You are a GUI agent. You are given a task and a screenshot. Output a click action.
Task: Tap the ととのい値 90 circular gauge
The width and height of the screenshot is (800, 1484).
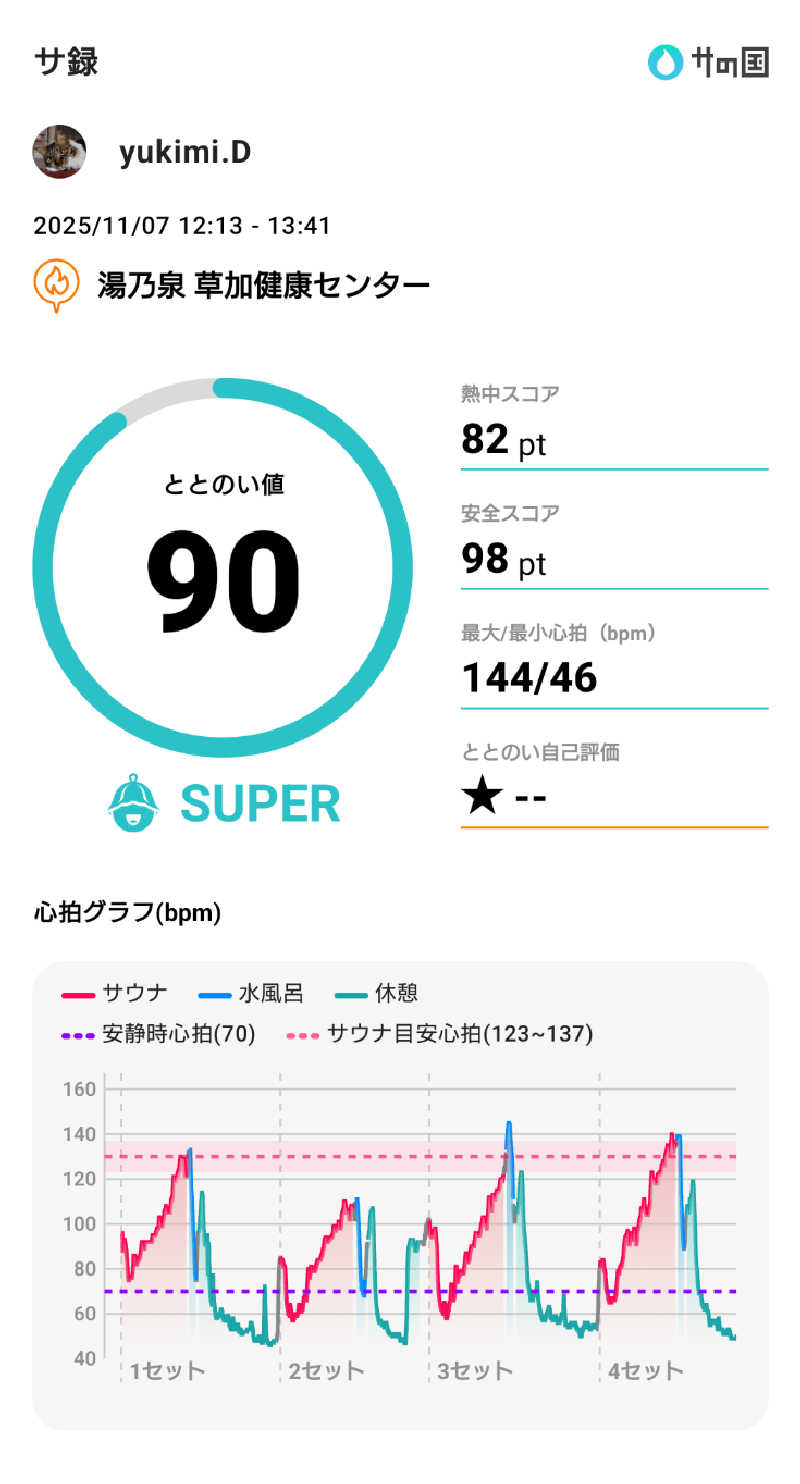point(222,568)
